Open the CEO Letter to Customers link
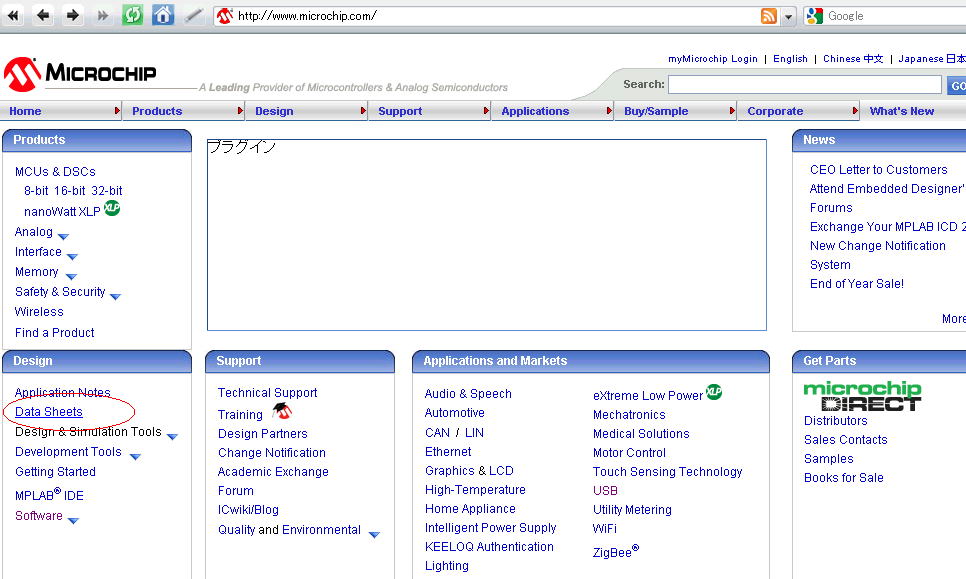Viewport: 966px width, 579px height. point(879,169)
